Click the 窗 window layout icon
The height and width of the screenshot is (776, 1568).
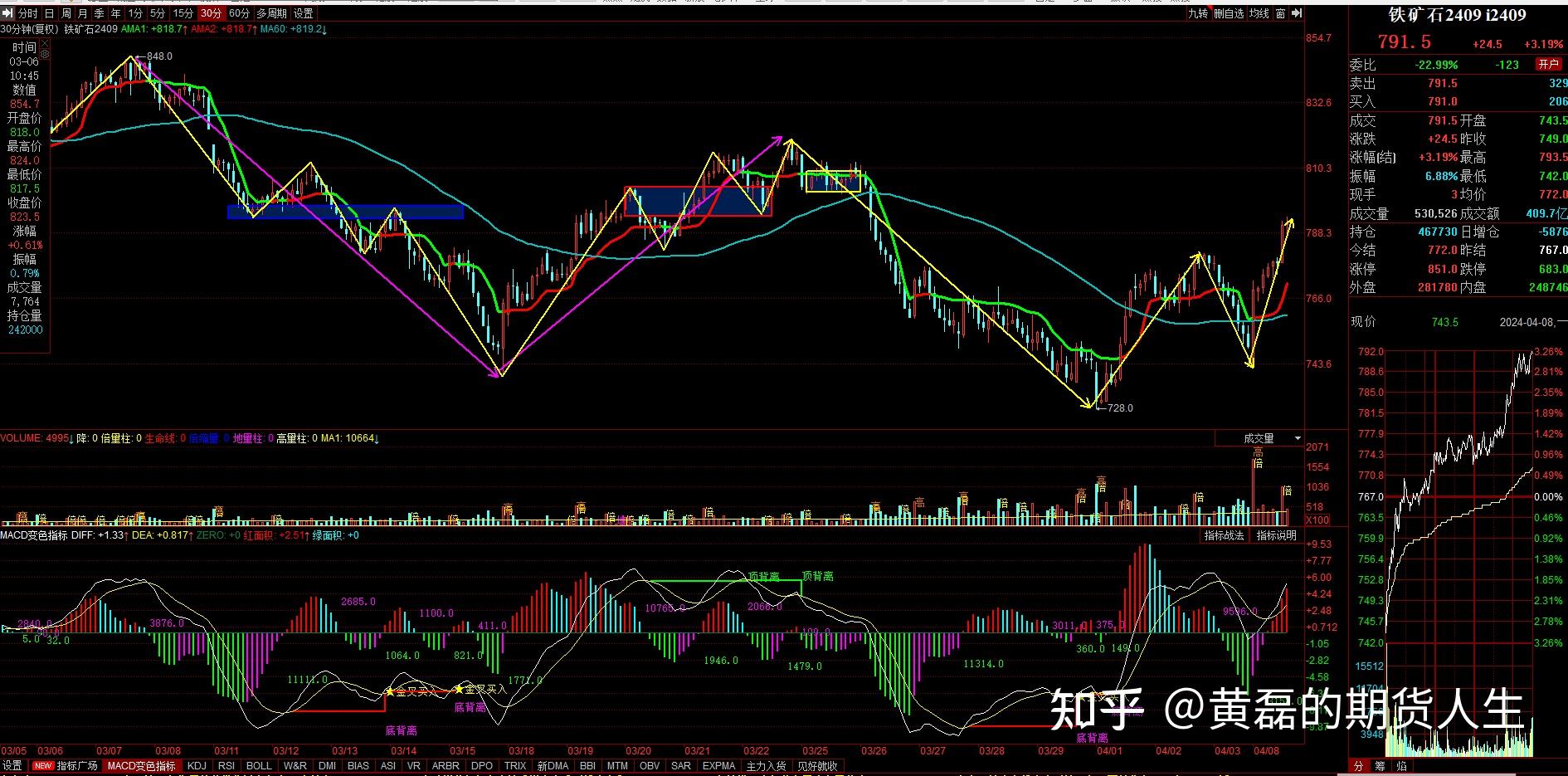1281,13
